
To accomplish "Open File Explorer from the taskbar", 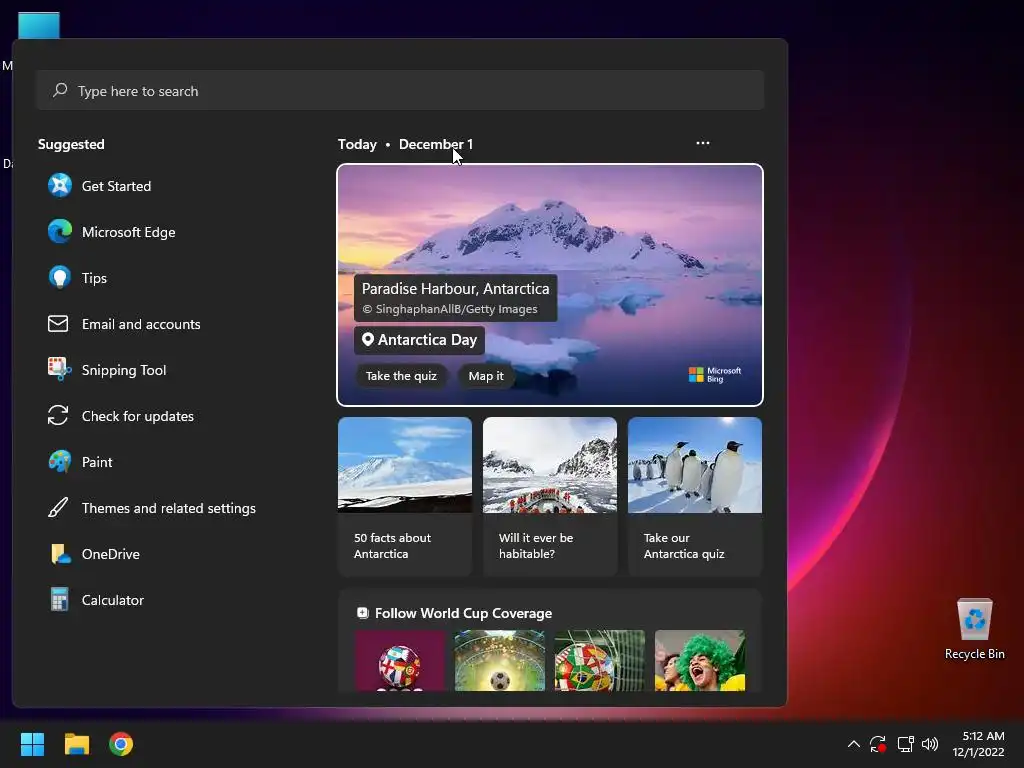I will point(76,744).
